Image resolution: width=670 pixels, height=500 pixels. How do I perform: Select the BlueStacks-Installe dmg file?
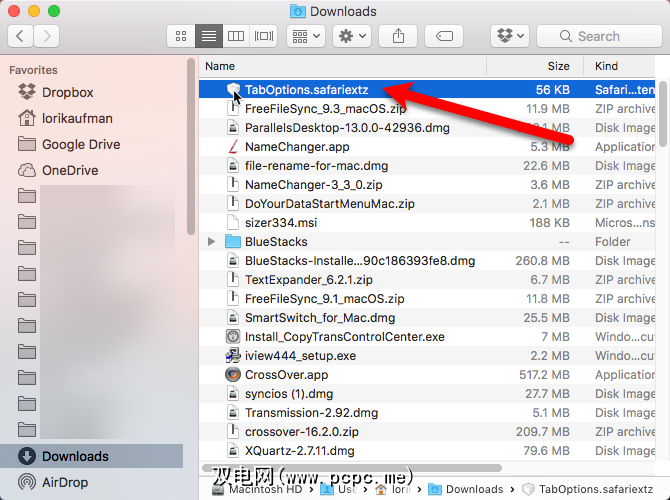[x=427, y=261]
